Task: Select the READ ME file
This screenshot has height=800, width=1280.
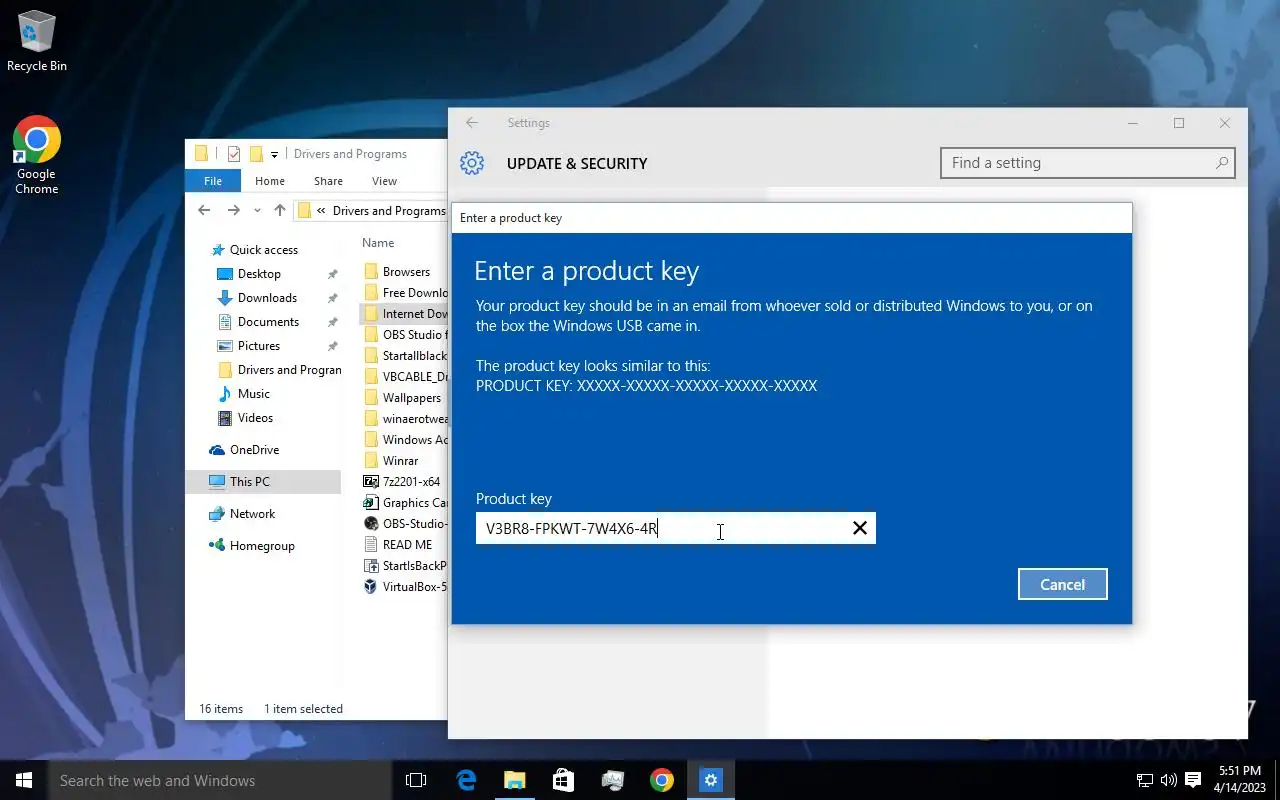Action: (407, 545)
